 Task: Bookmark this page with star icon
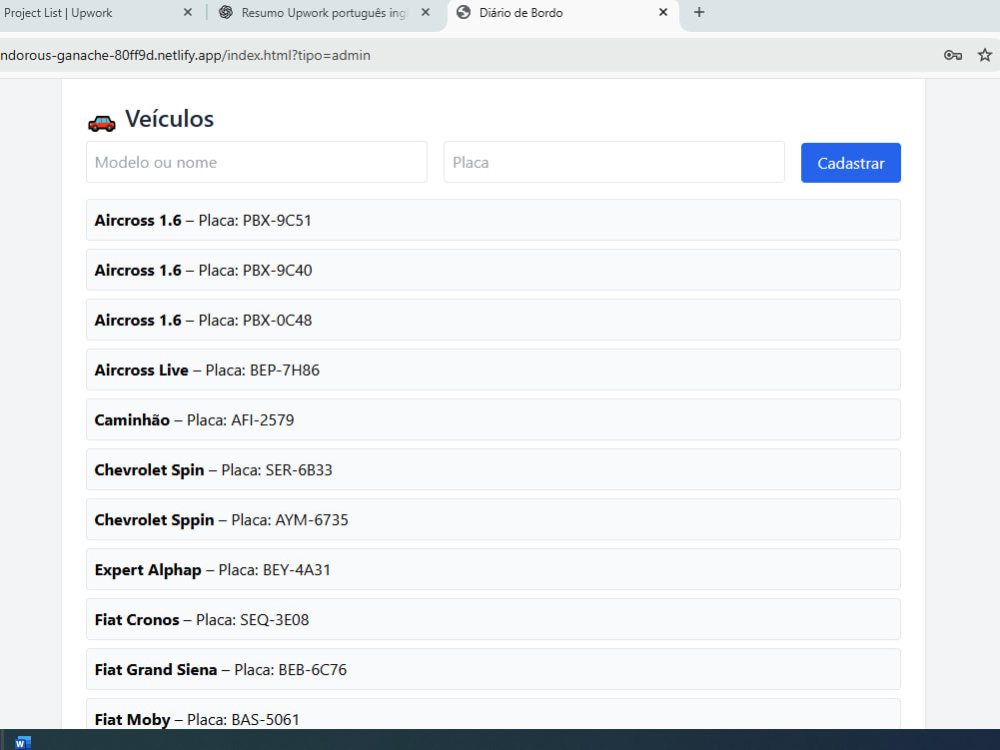pyautogui.click(x=985, y=55)
